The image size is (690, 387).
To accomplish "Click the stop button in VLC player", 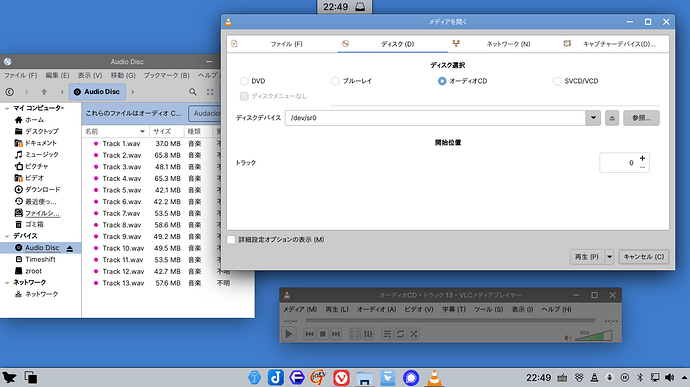I will click(323, 334).
